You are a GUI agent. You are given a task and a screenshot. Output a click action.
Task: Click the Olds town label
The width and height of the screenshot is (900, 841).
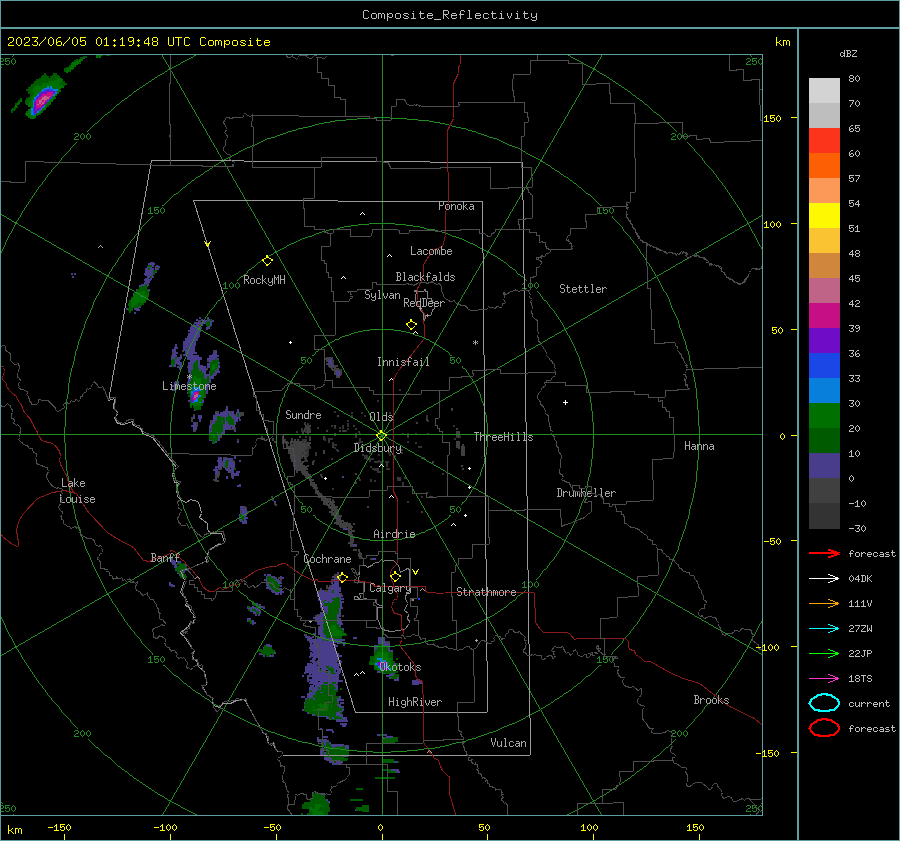(x=381, y=417)
